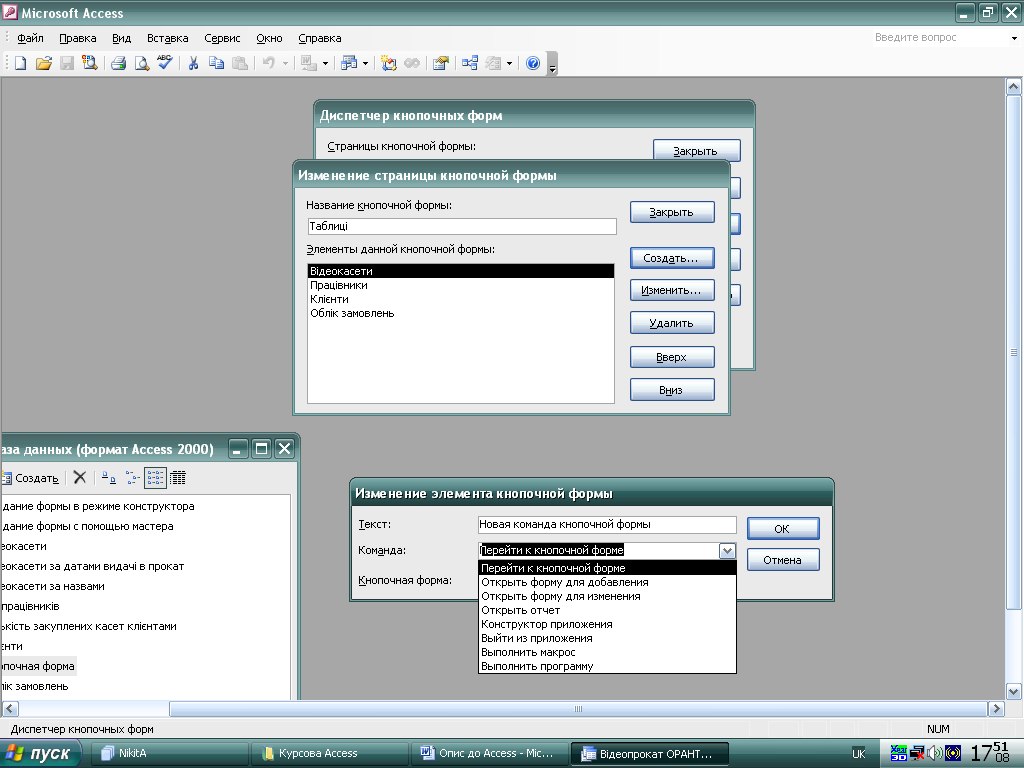Choose 'Выйти из приложения' from command list
This screenshot has height=768, width=1024.
607,638
